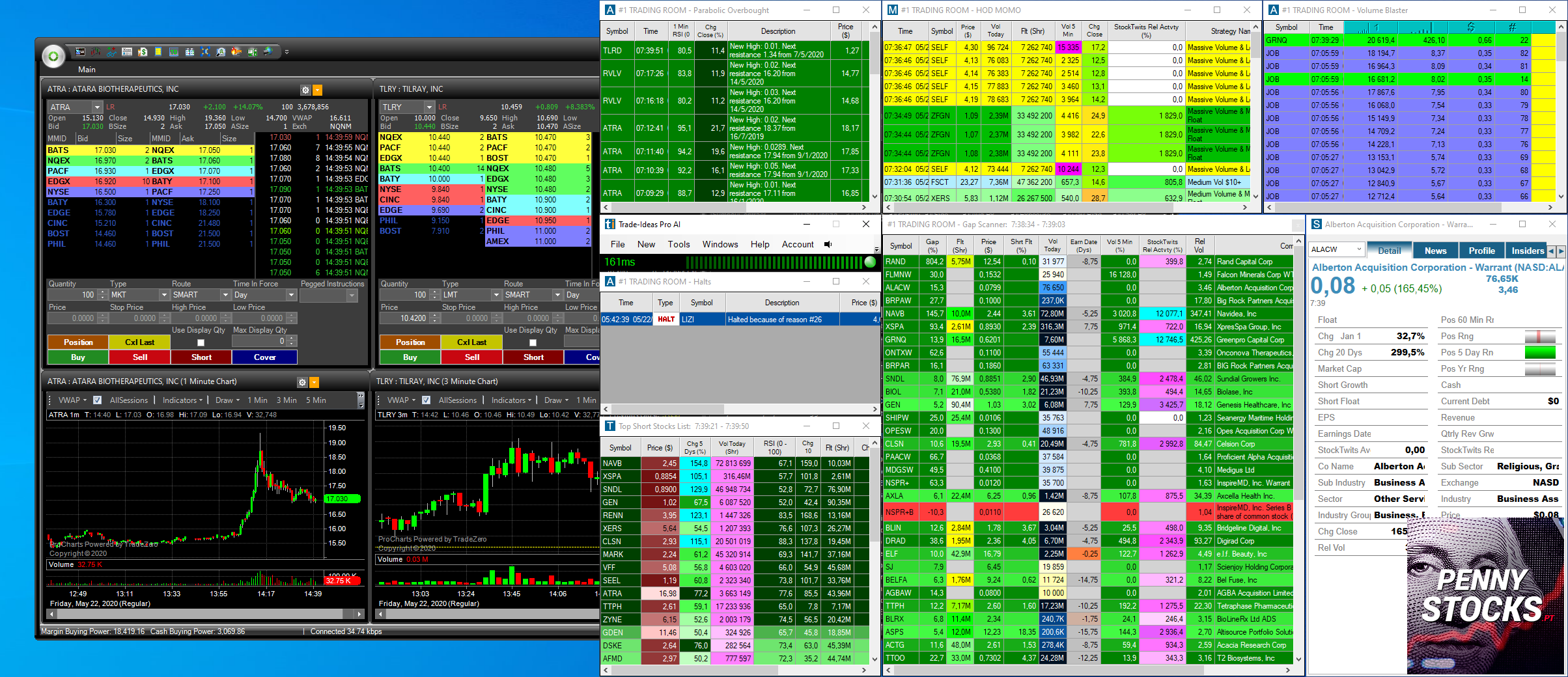1568x677 pixels.
Task: Open the ATRA Route SMART dropdown
Action: [x=225, y=295]
